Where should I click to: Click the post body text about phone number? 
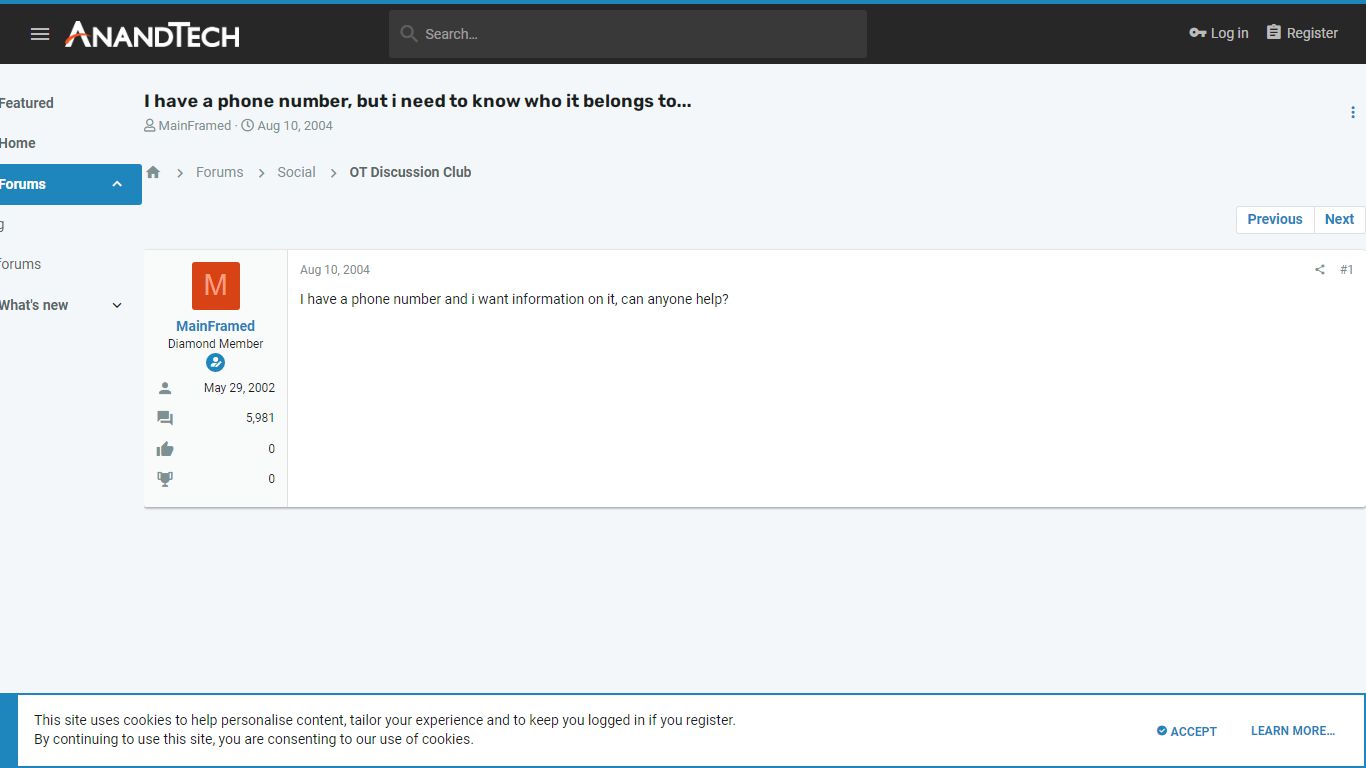[x=514, y=299]
